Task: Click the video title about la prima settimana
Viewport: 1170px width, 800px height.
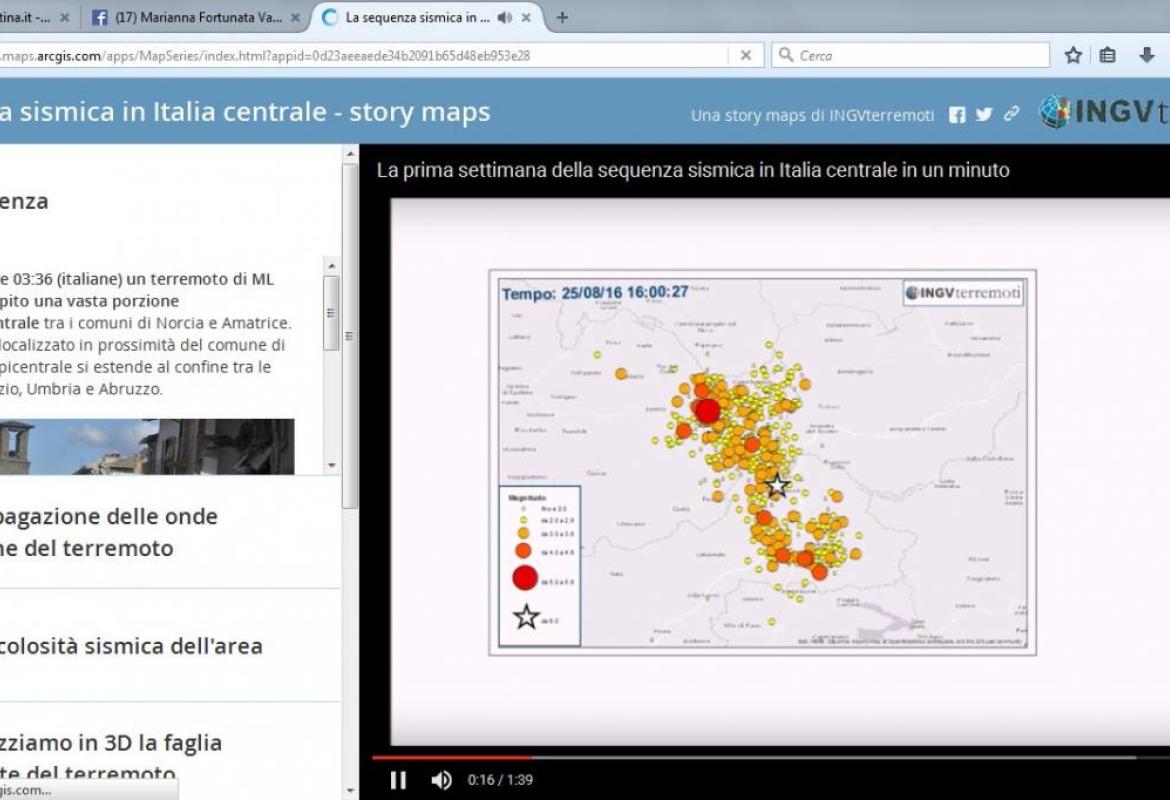Action: [692, 170]
